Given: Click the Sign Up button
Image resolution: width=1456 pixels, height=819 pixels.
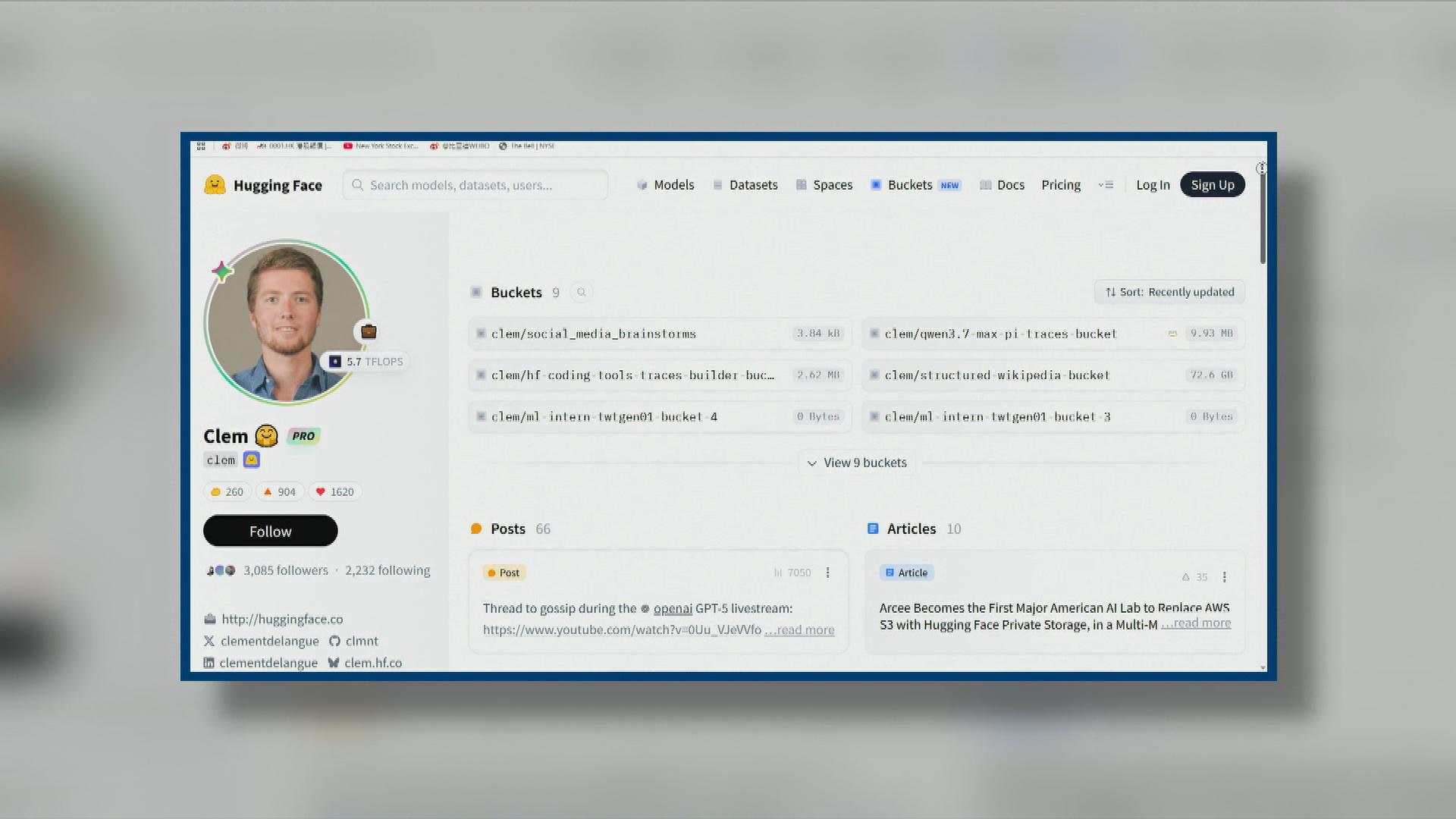Looking at the screenshot, I should point(1213,185).
